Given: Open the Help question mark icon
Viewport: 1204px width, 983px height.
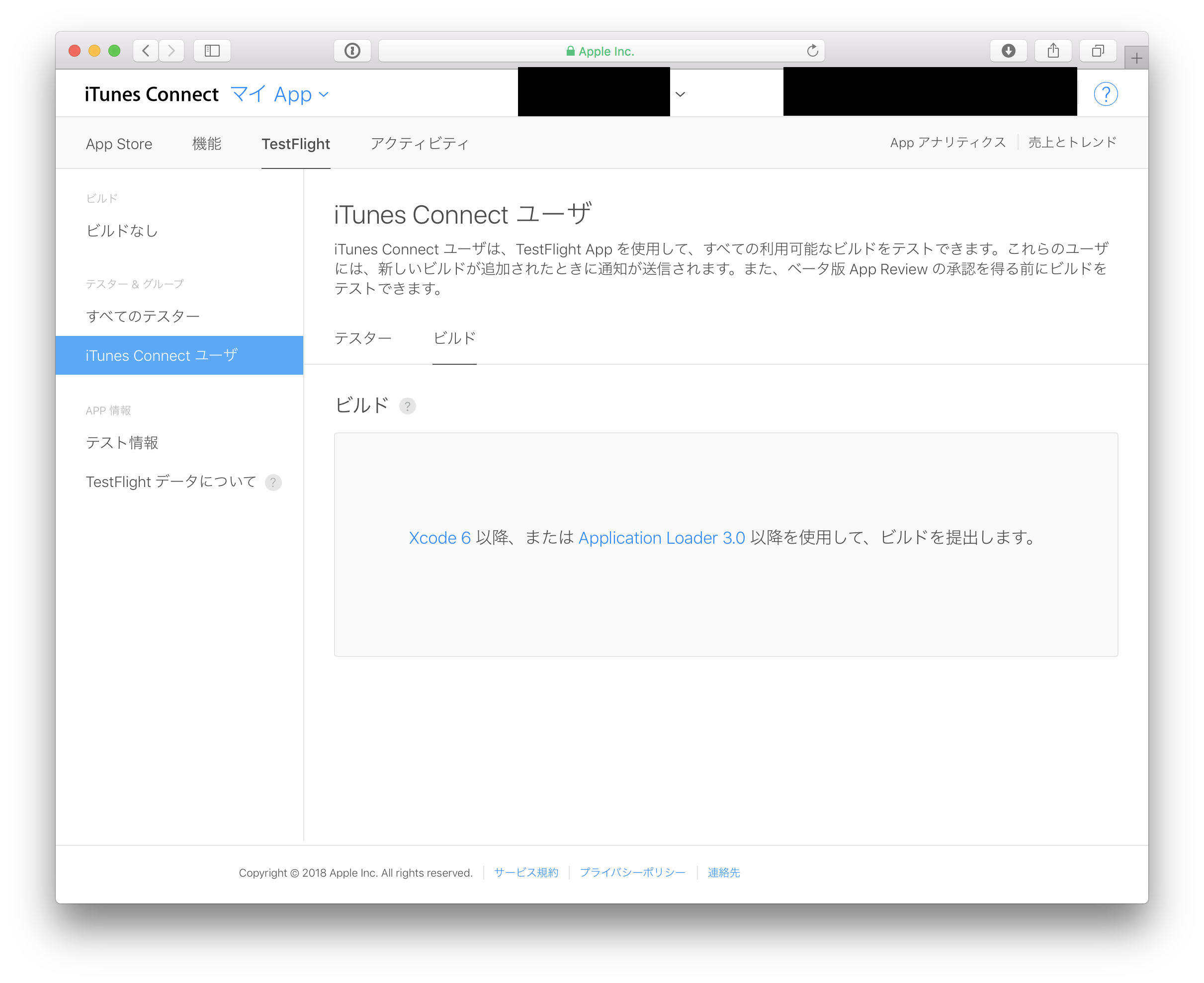Looking at the screenshot, I should coord(1106,94).
